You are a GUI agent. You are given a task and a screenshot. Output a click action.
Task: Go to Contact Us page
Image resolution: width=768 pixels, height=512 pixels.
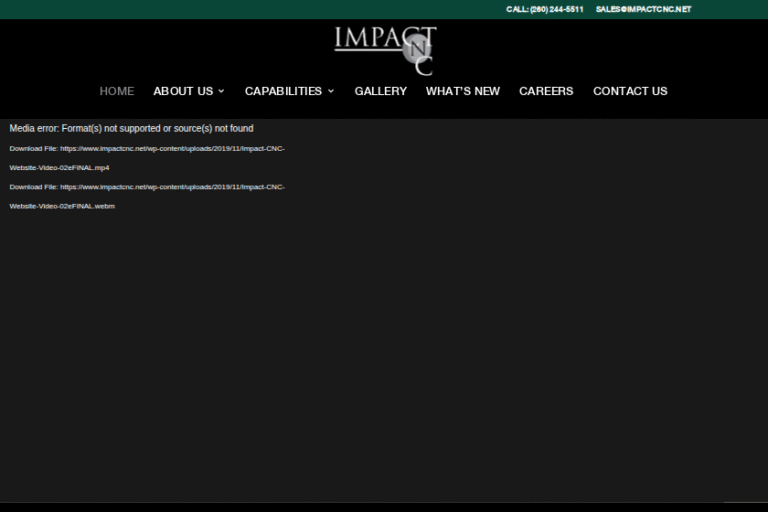pyautogui.click(x=630, y=91)
